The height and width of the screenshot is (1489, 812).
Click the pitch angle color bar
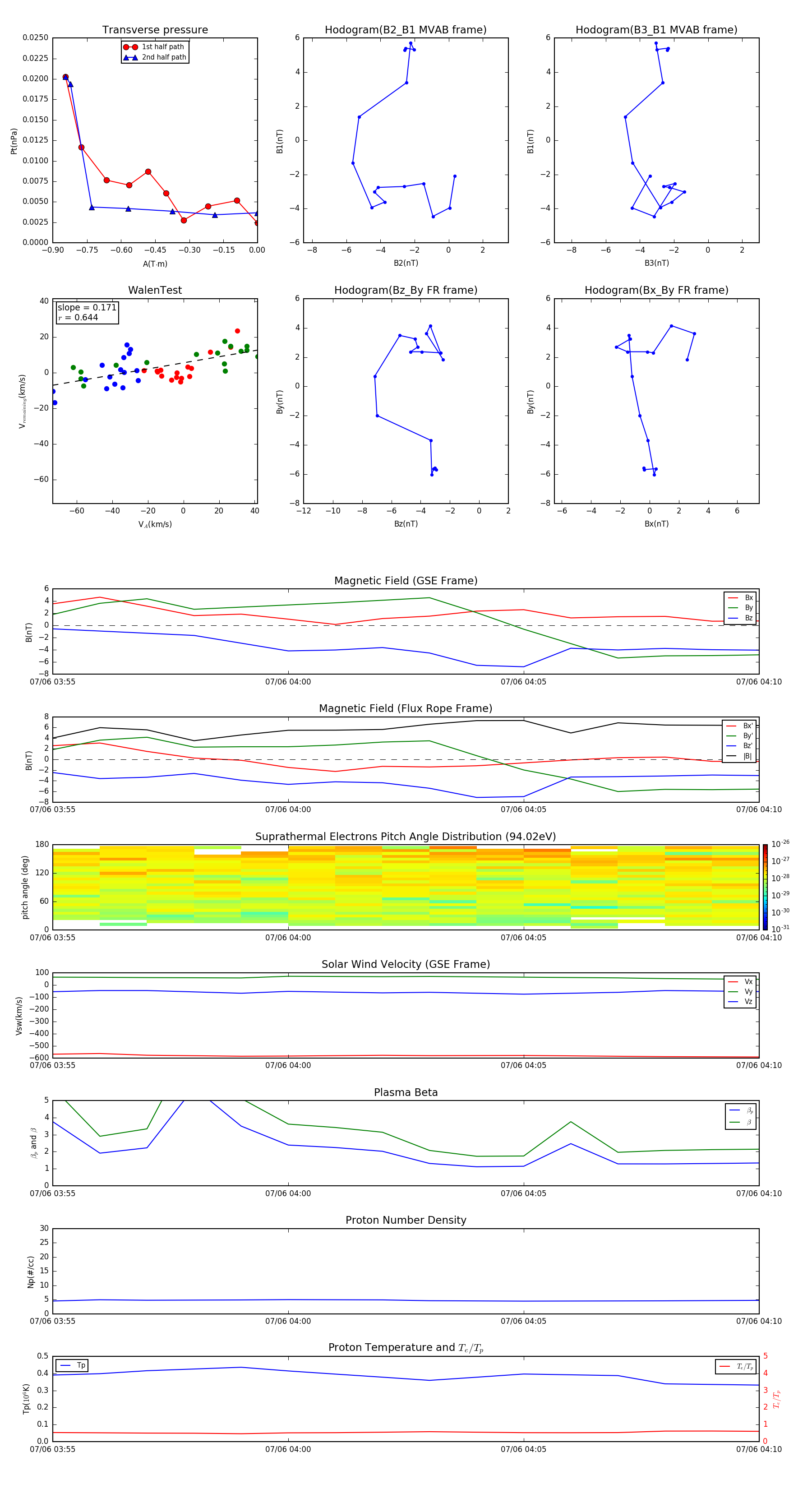tap(765, 887)
